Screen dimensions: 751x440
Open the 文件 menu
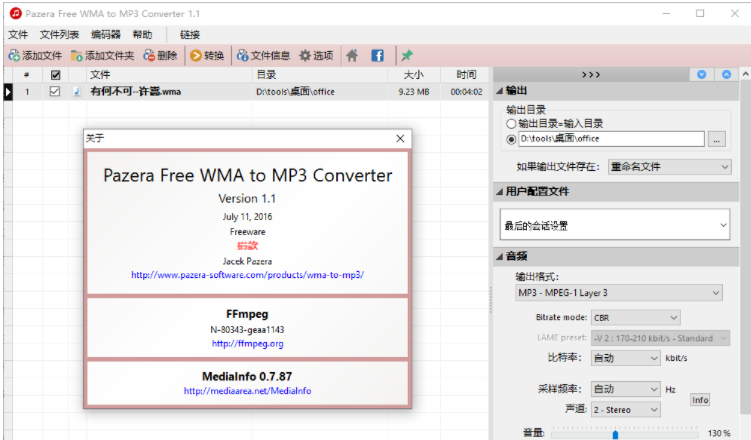(18, 34)
